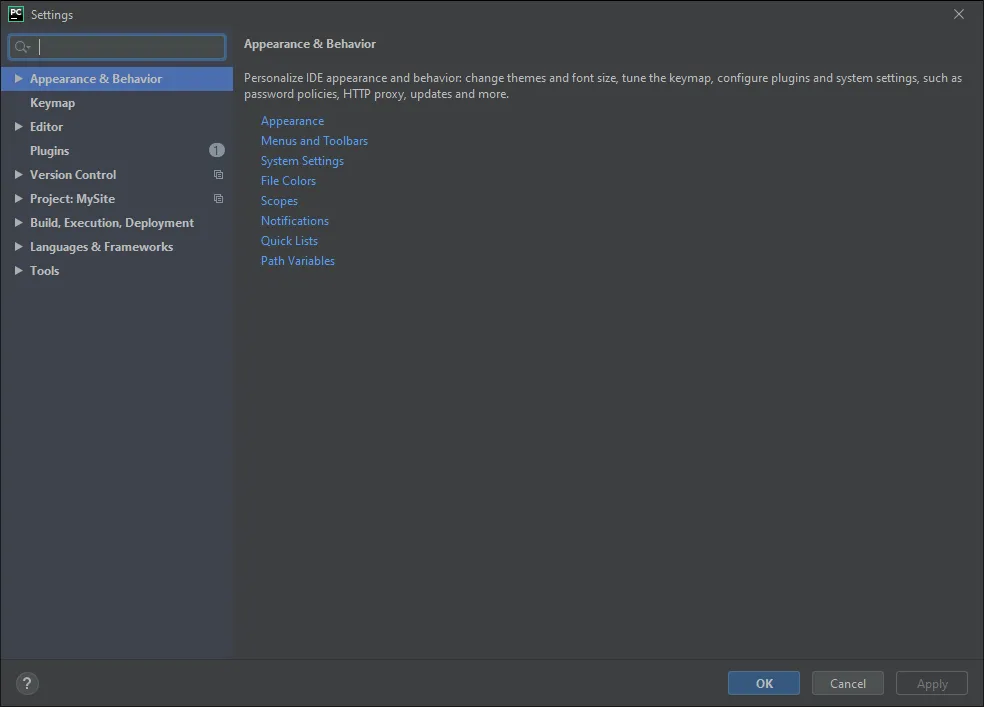This screenshot has height=707, width=984.
Task: Go to System Settings link
Action: point(302,161)
